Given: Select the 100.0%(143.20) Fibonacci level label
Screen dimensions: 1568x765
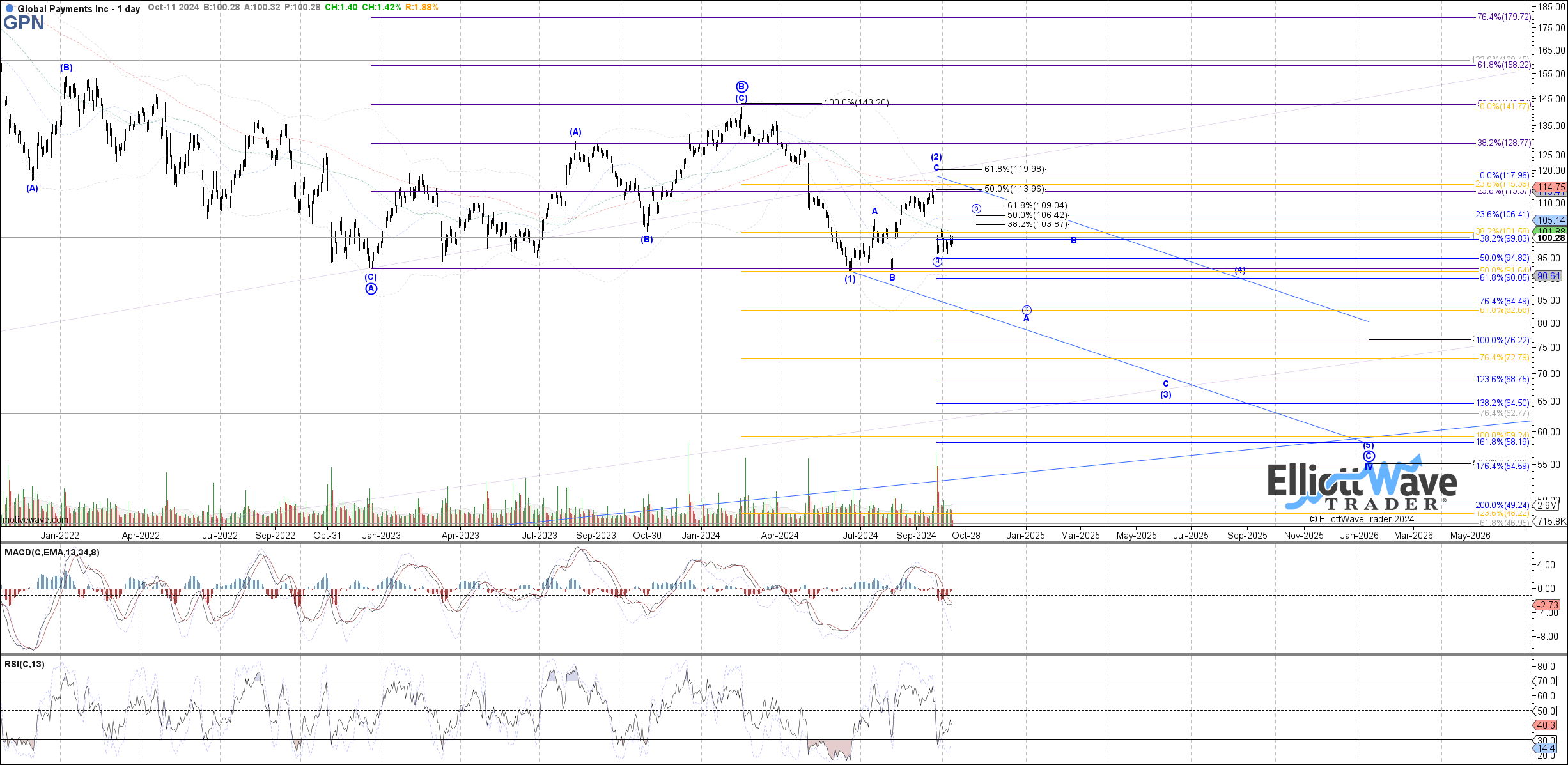Looking at the screenshot, I should click(856, 102).
